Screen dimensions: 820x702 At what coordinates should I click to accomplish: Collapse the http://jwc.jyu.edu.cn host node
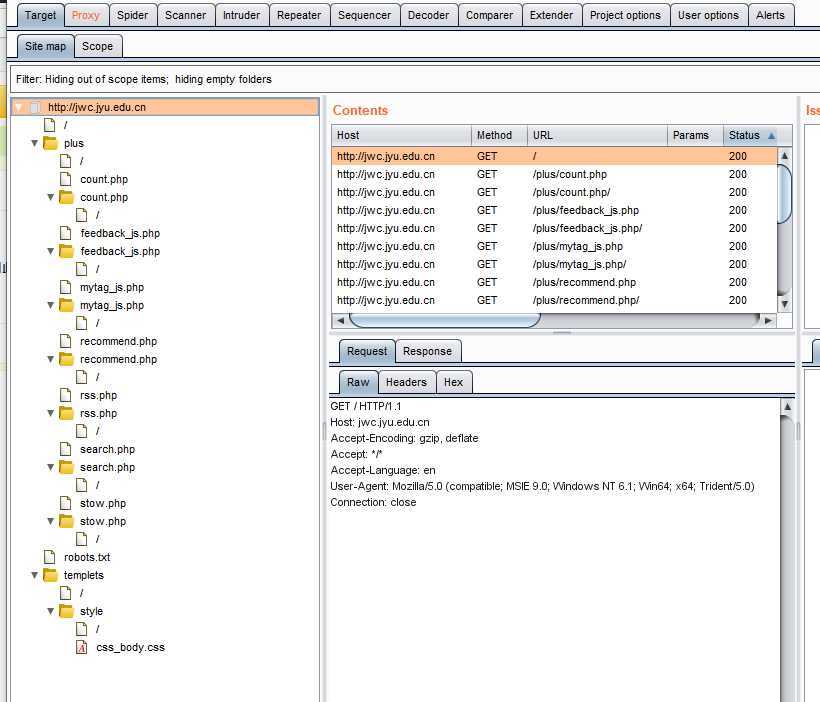19,108
